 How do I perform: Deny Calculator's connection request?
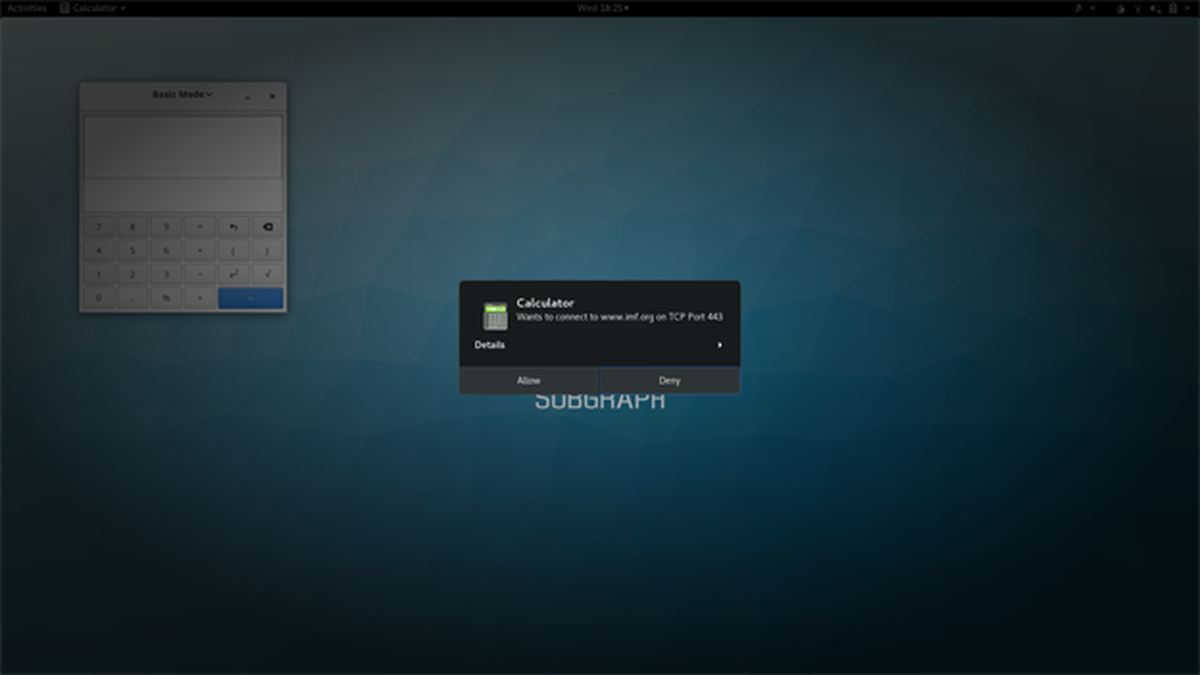point(670,380)
